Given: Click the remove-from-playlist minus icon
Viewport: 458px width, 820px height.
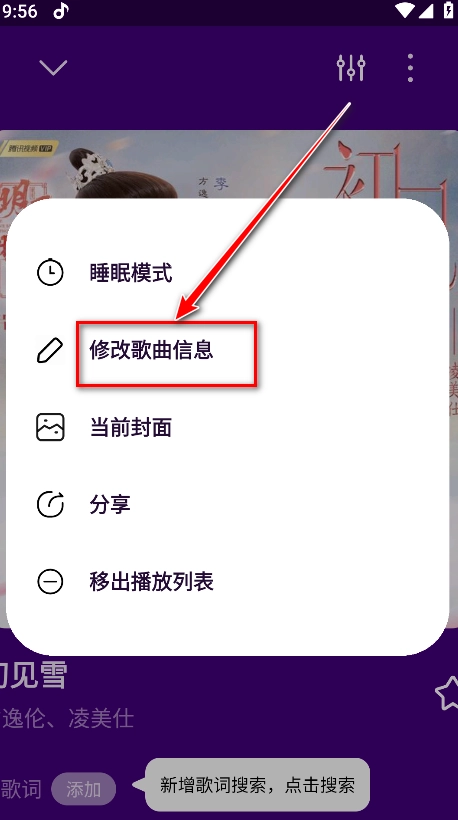Looking at the screenshot, I should [x=50, y=582].
